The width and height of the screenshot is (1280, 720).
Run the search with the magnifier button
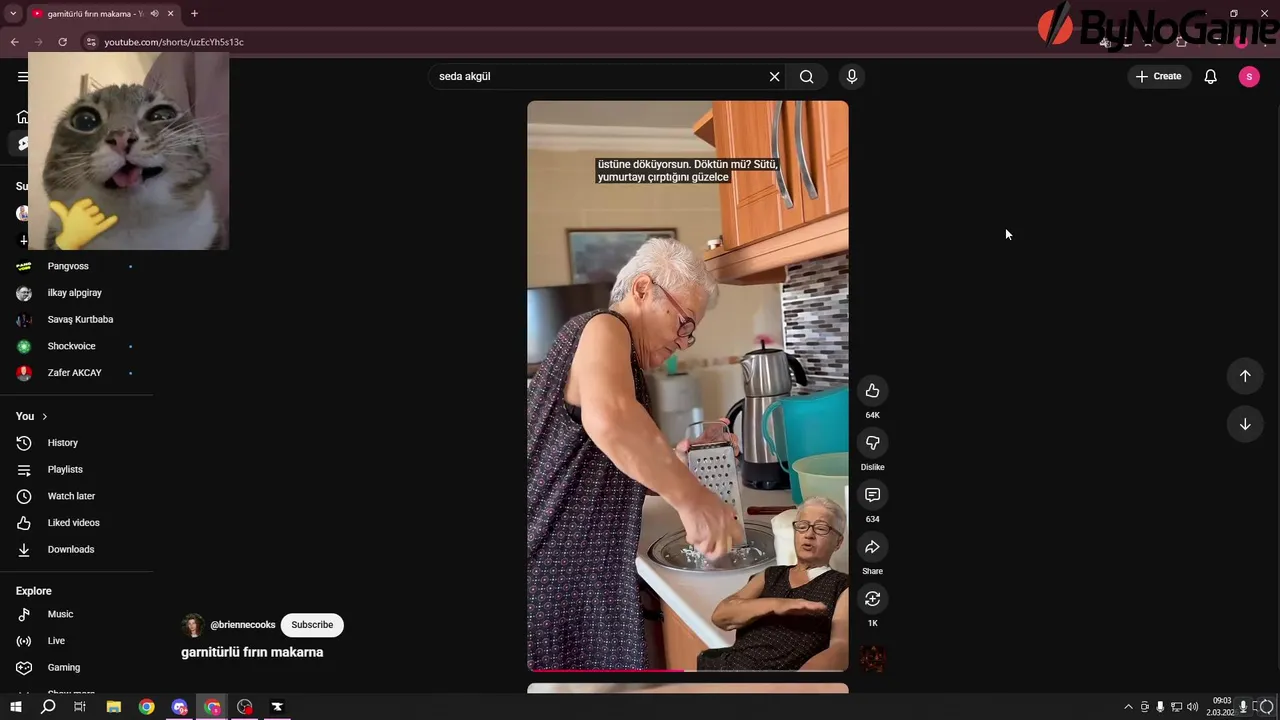point(807,76)
